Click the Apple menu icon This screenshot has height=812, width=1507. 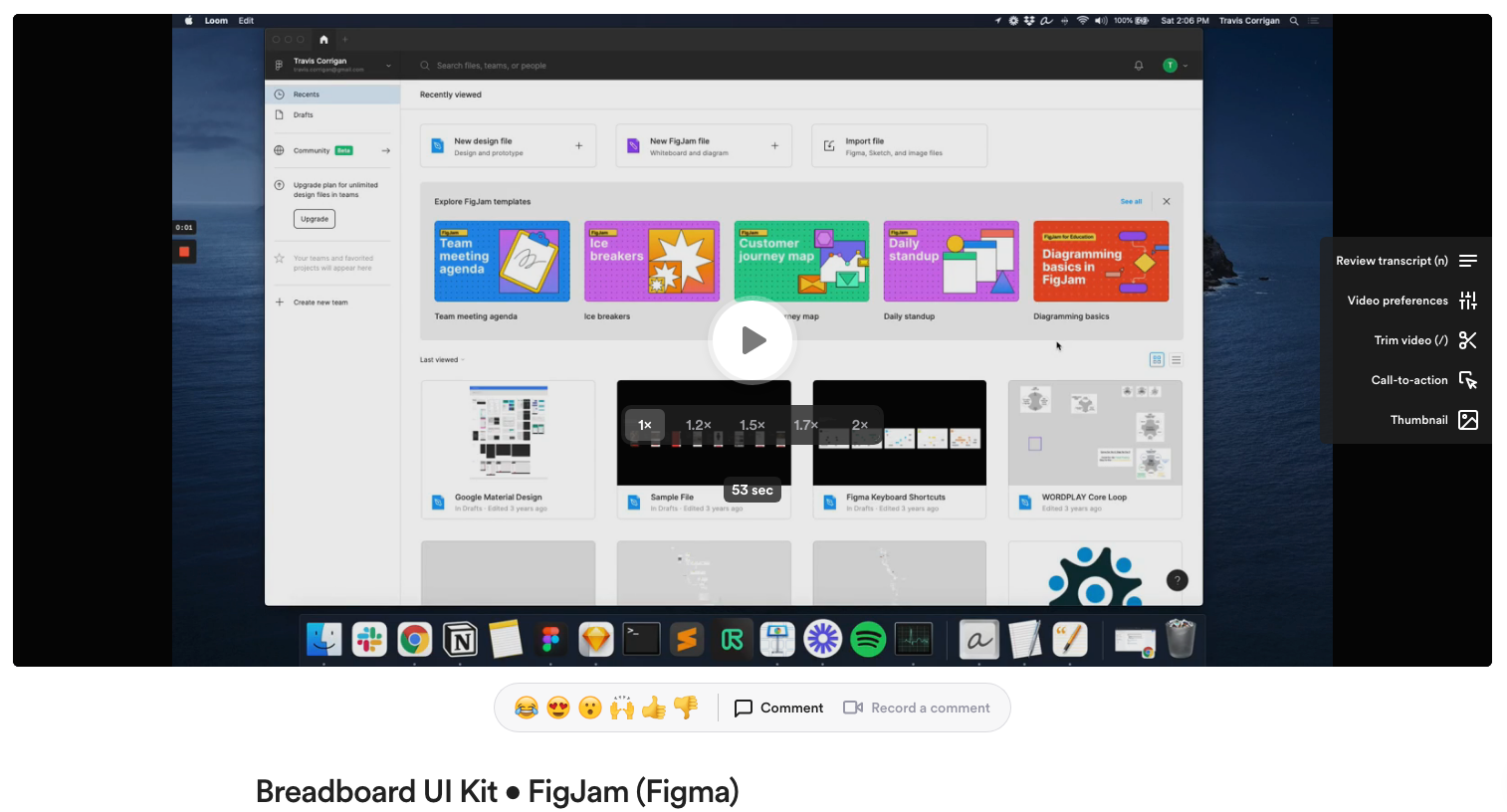tap(189, 20)
